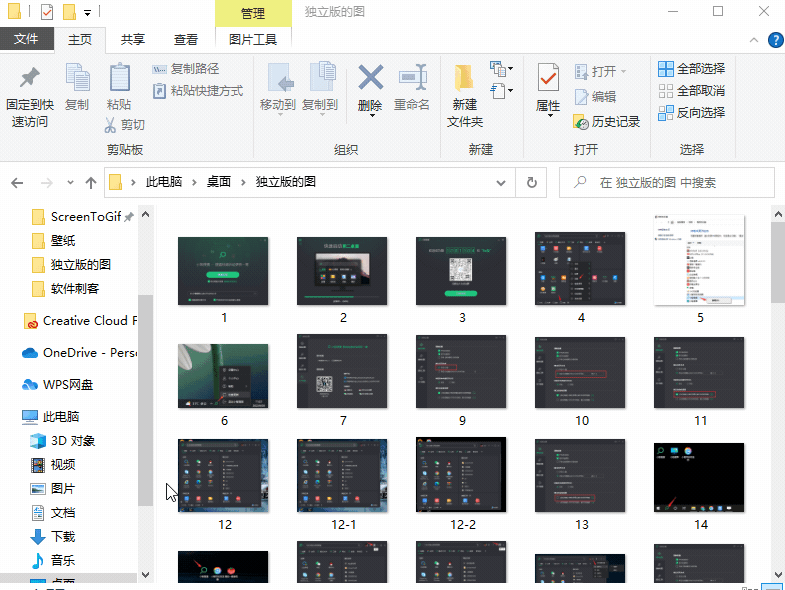The image size is (785, 590).
Task: Click the Rename (重命名) icon
Action: (x=412, y=78)
